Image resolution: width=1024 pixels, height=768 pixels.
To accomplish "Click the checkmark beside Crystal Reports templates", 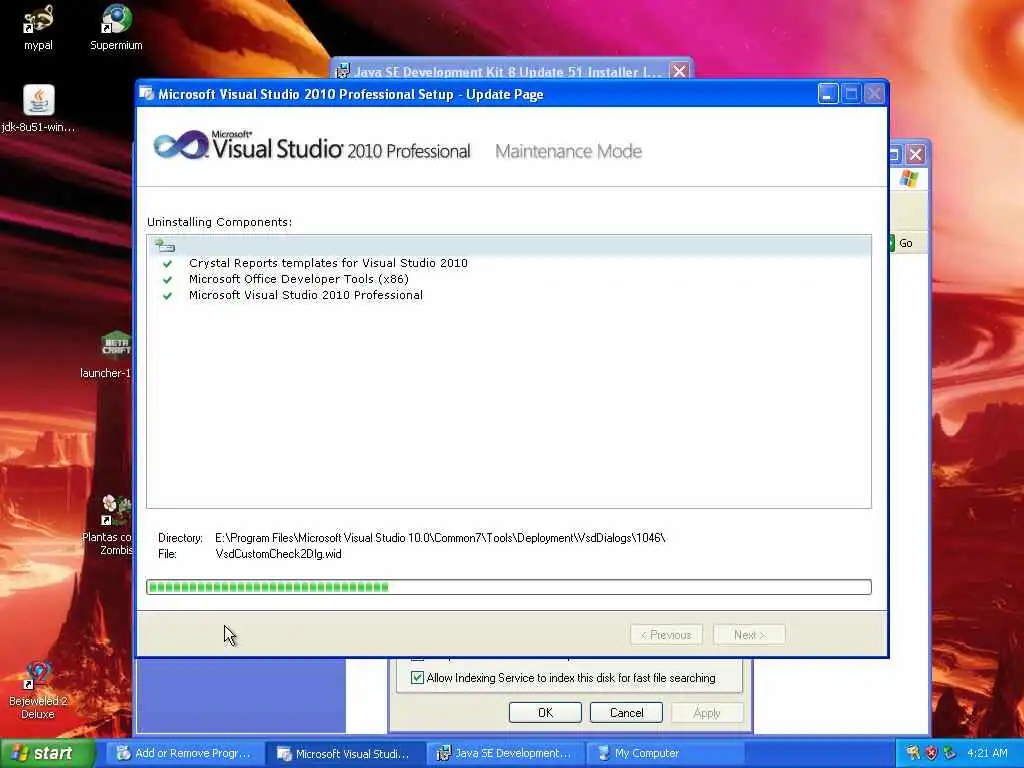I will 167,263.
